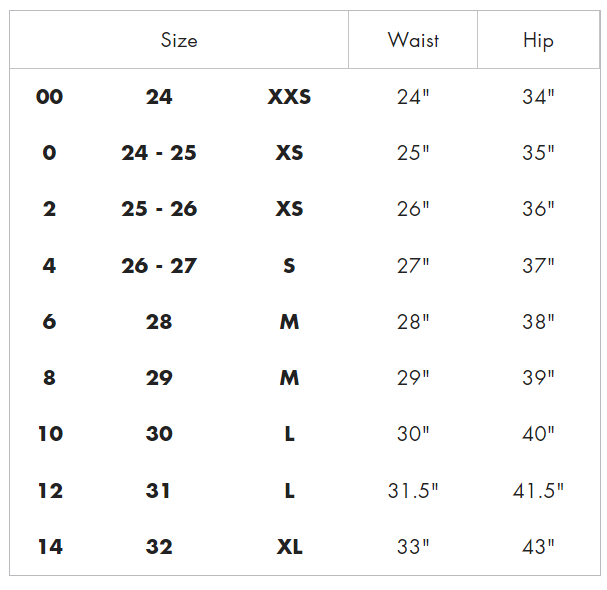The width and height of the screenshot is (607, 590).
Task: Select numeric size 8
Action: point(50,378)
